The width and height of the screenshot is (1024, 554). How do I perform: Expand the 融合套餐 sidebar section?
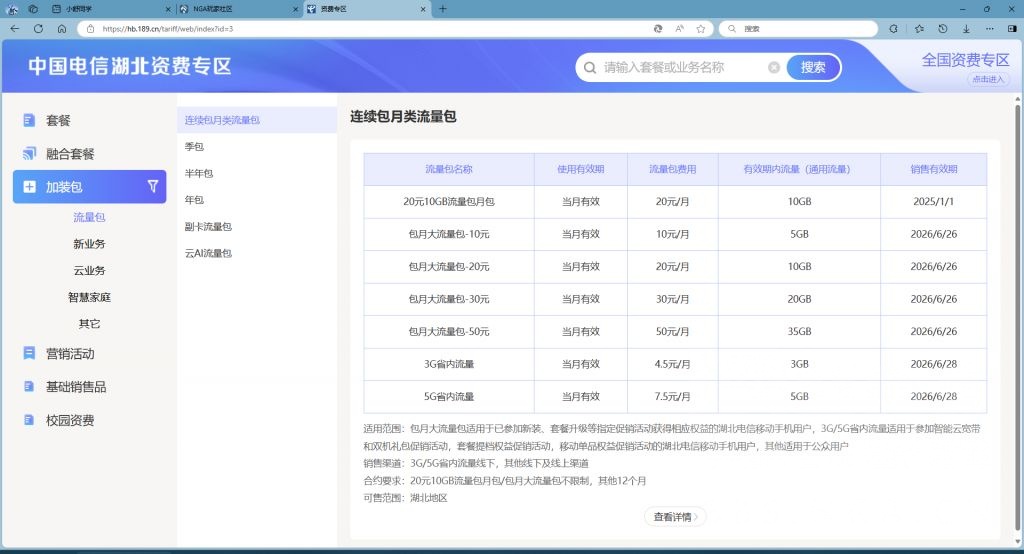[x=70, y=154]
